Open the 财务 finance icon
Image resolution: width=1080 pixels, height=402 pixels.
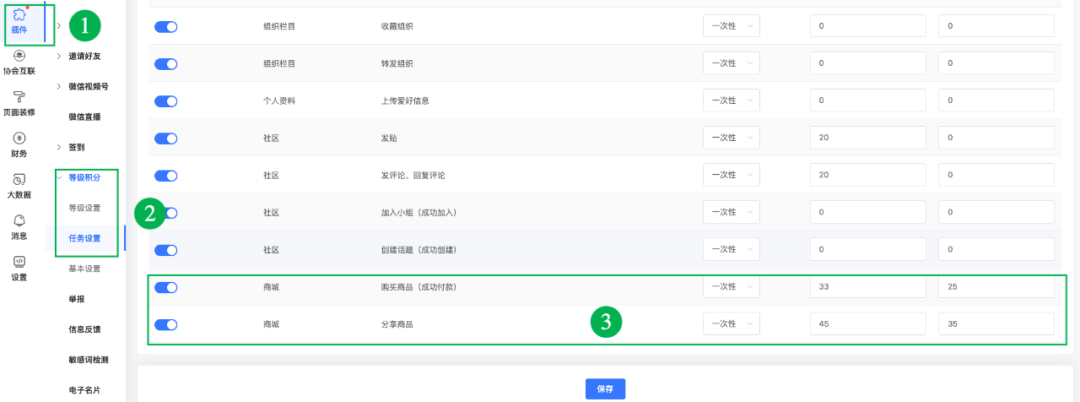pos(19,138)
